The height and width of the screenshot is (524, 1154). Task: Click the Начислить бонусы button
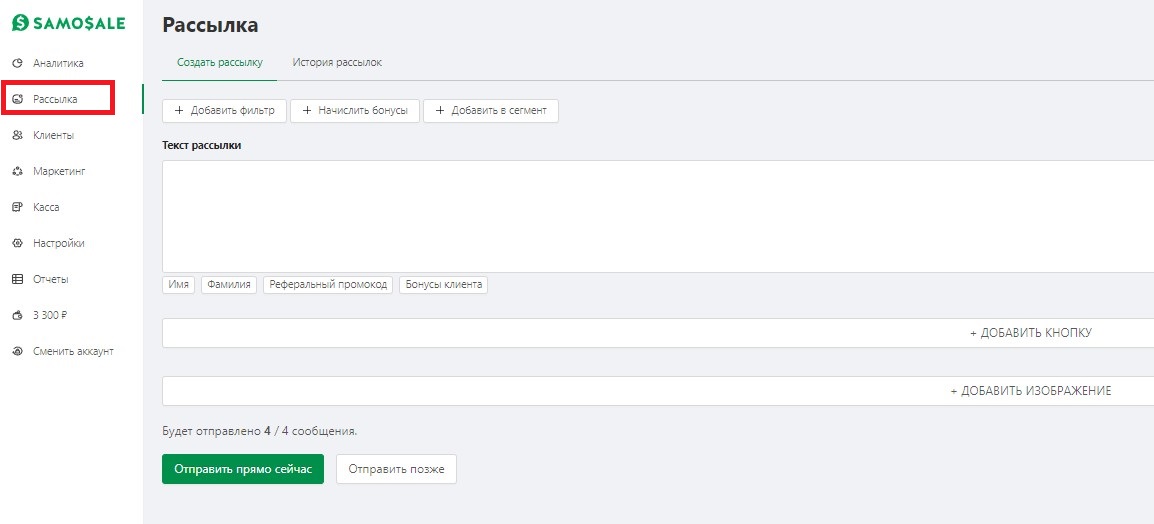[355, 111]
